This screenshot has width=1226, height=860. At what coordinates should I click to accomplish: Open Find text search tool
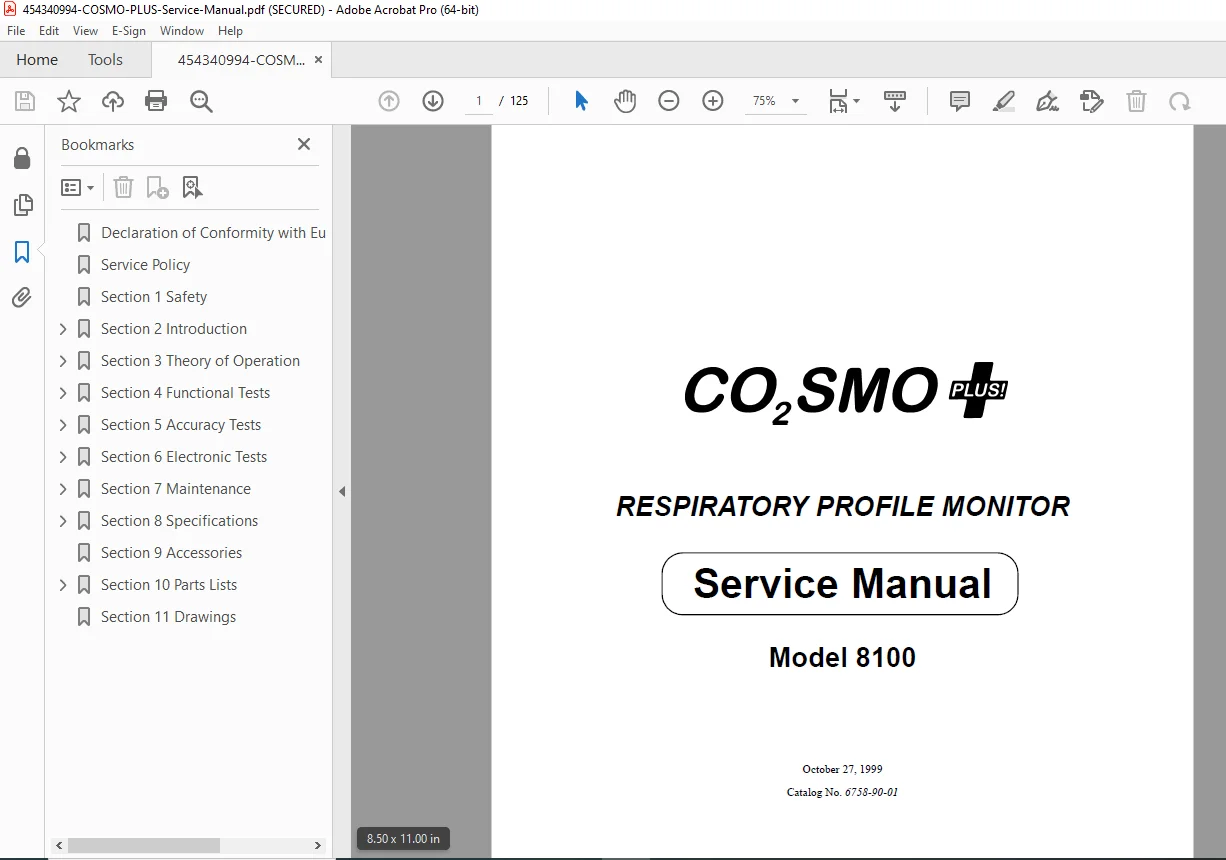coord(201,101)
